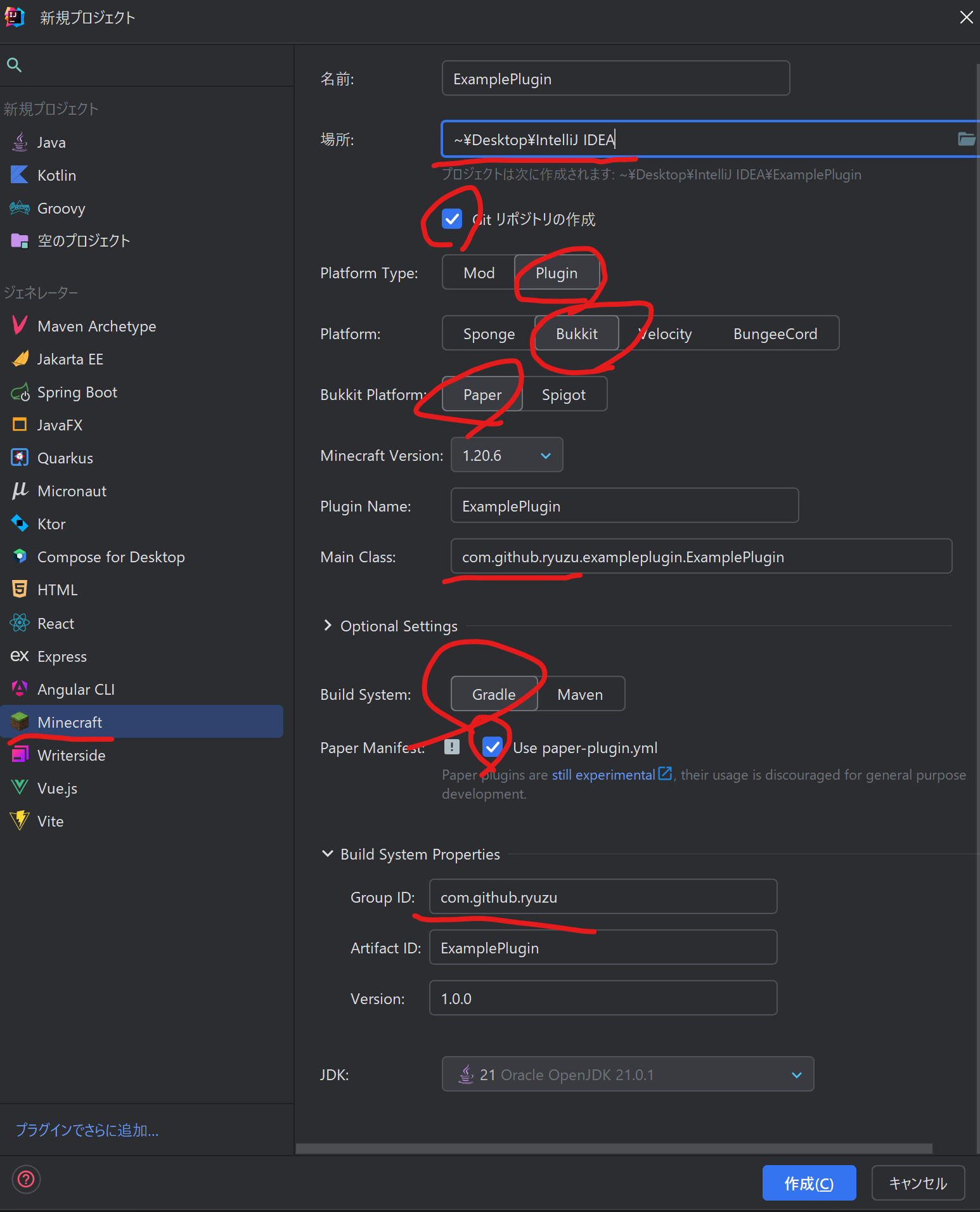Image resolution: width=980 pixels, height=1212 pixels.
Task: Click the Paper Manifest warning icon
Action: 452,747
